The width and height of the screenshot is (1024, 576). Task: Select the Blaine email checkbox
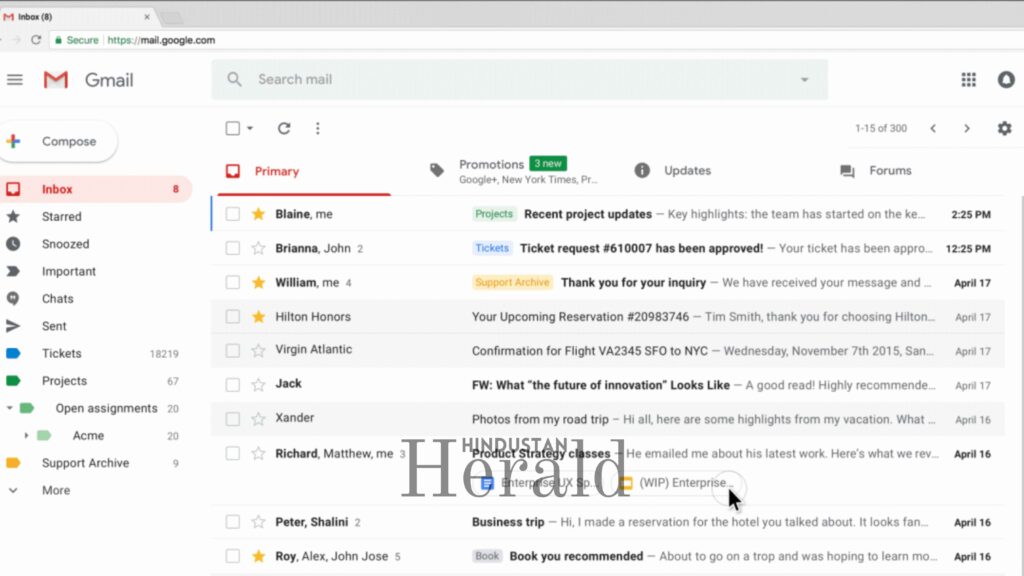click(x=232, y=214)
